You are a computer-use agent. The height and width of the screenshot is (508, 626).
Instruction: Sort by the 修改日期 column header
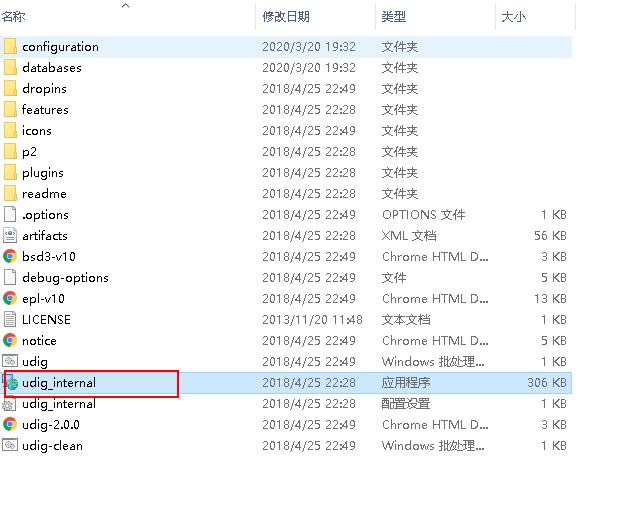(286, 17)
